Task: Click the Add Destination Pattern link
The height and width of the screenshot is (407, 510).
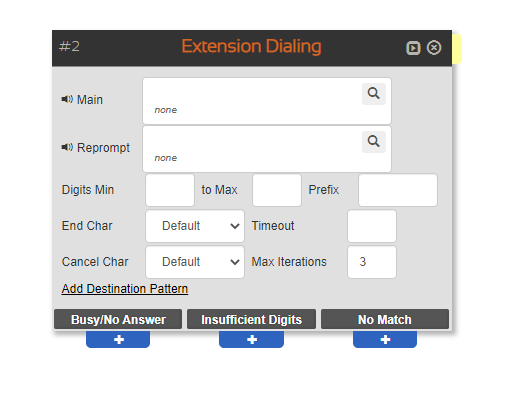Action: (125, 289)
